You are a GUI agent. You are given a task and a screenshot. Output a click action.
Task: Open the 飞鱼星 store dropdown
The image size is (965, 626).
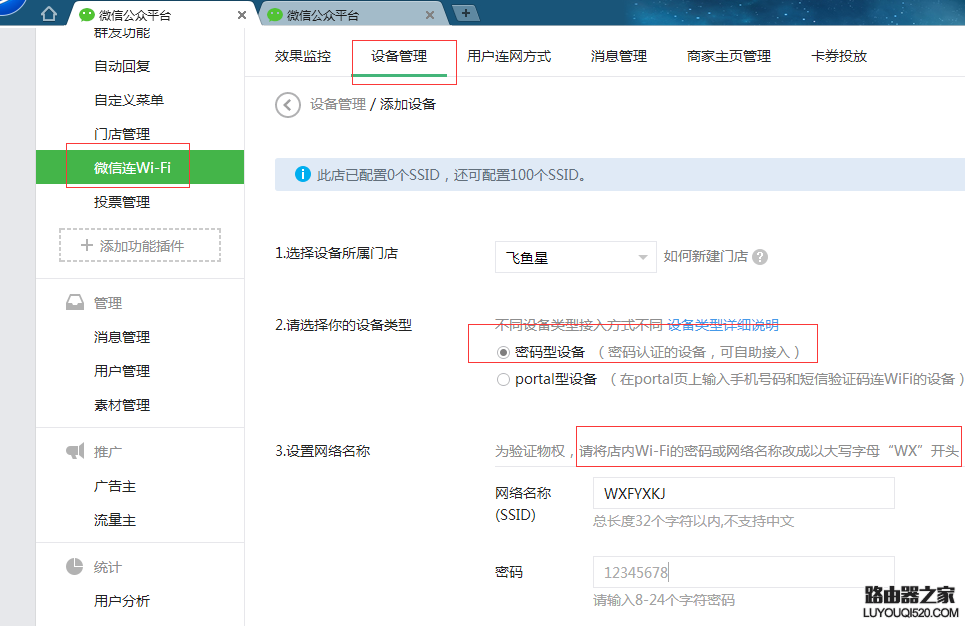[x=575, y=257]
